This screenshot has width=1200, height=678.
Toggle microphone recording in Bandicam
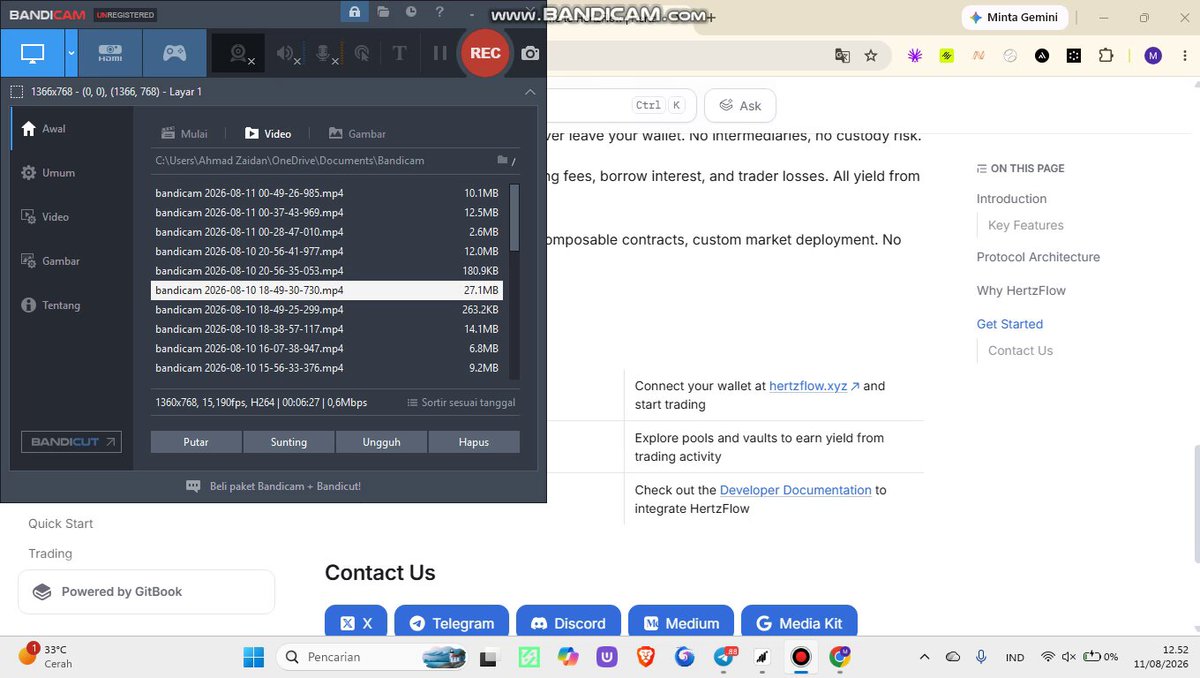click(327, 53)
